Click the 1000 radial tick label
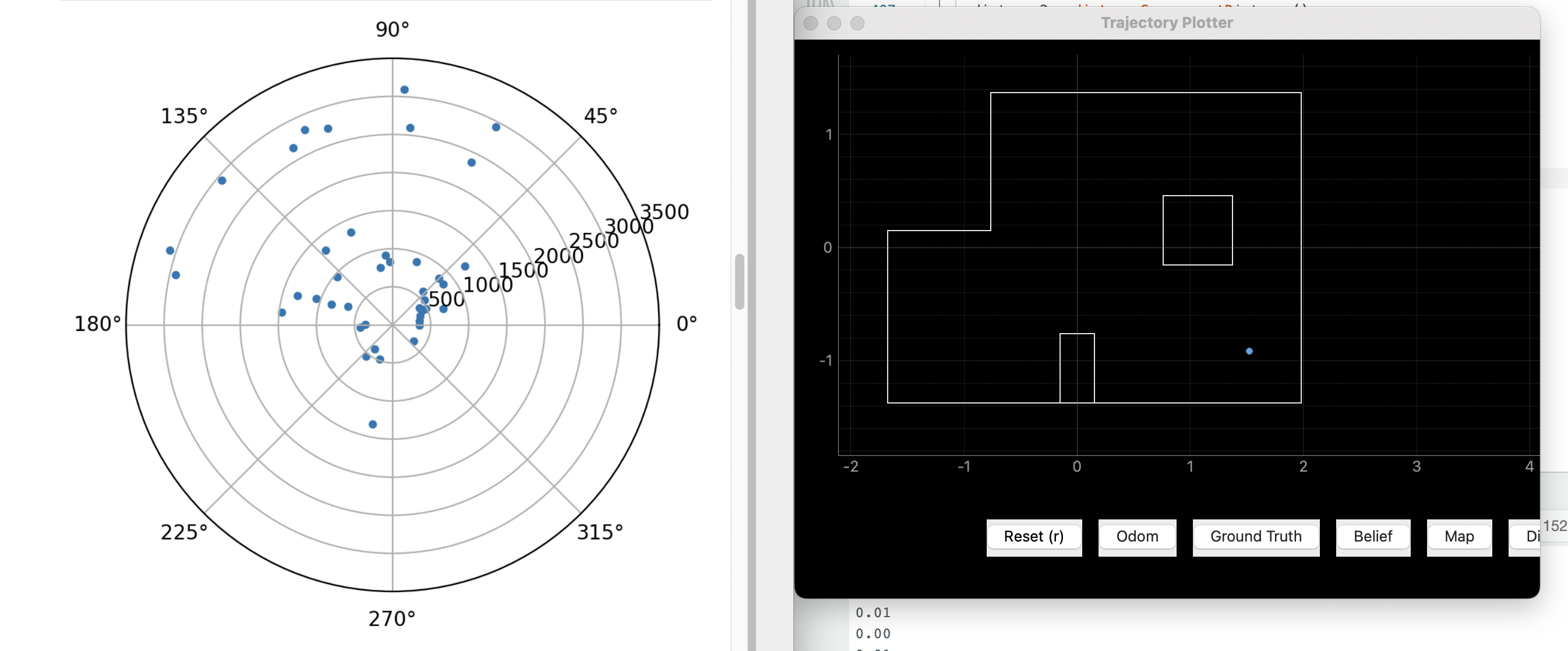1568x651 pixels. click(x=488, y=285)
